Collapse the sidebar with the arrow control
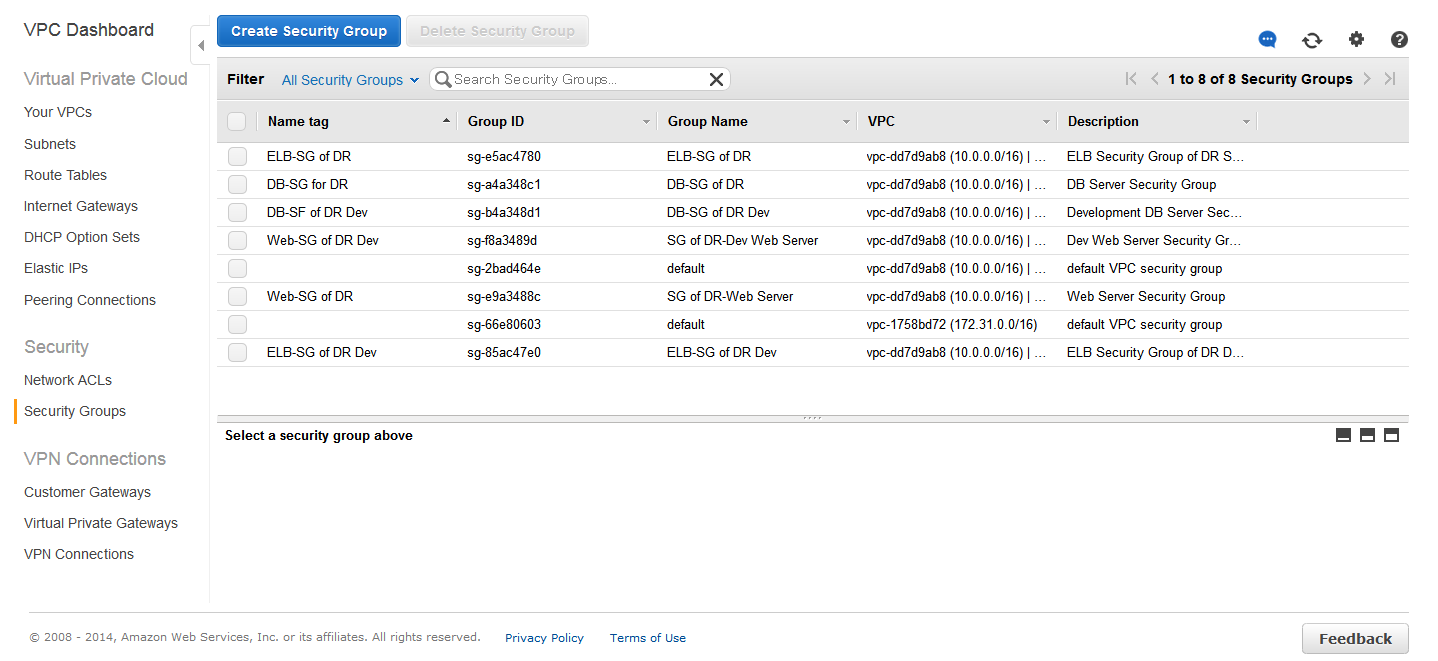This screenshot has height=661, width=1438. 200,44
